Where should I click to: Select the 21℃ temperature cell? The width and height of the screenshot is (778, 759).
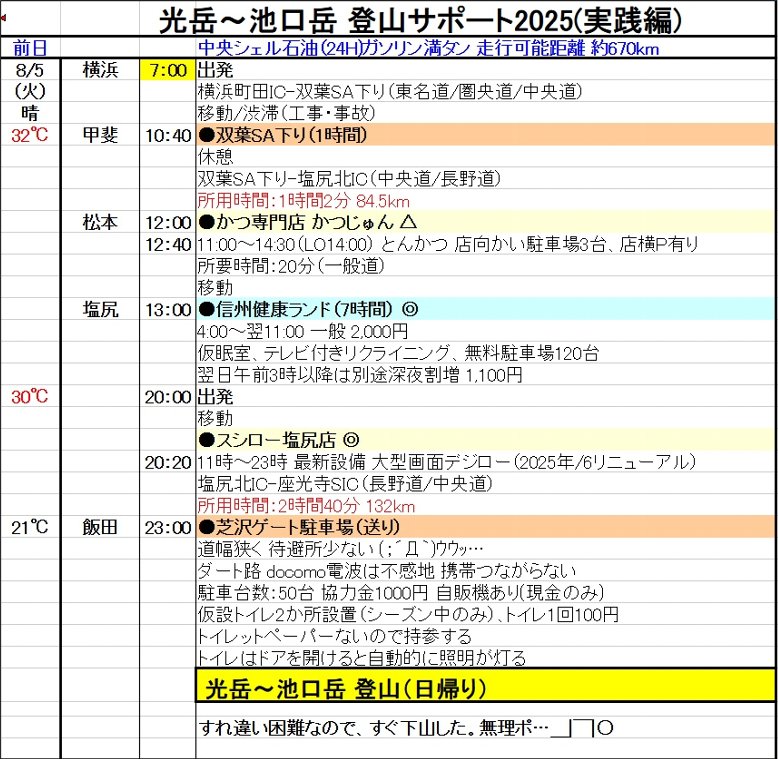point(30,527)
